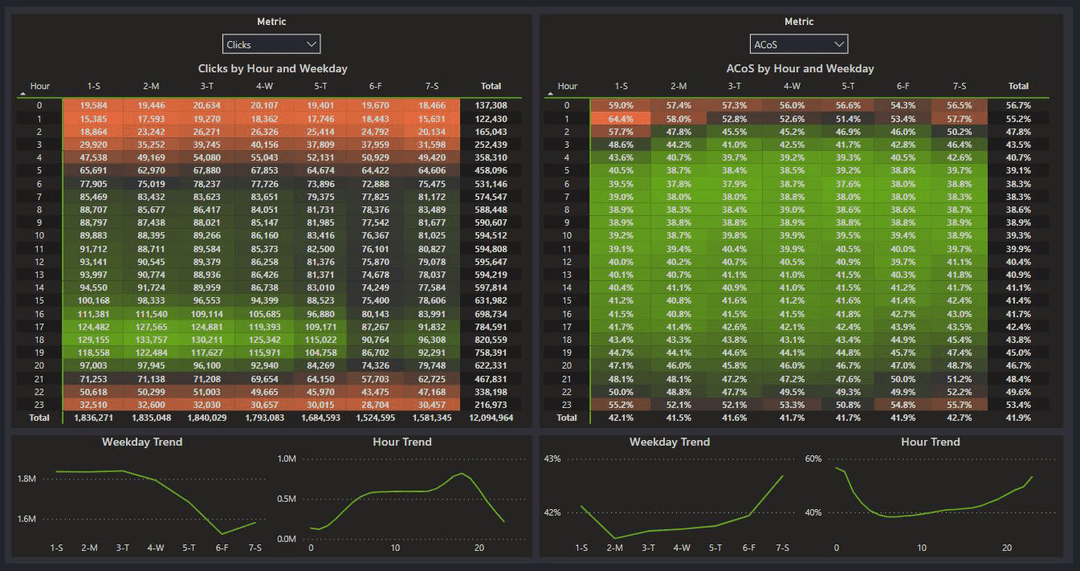Click the Clicks by Hour and Weekday title
Viewport: 1080px width, 571px height.
click(x=272, y=69)
